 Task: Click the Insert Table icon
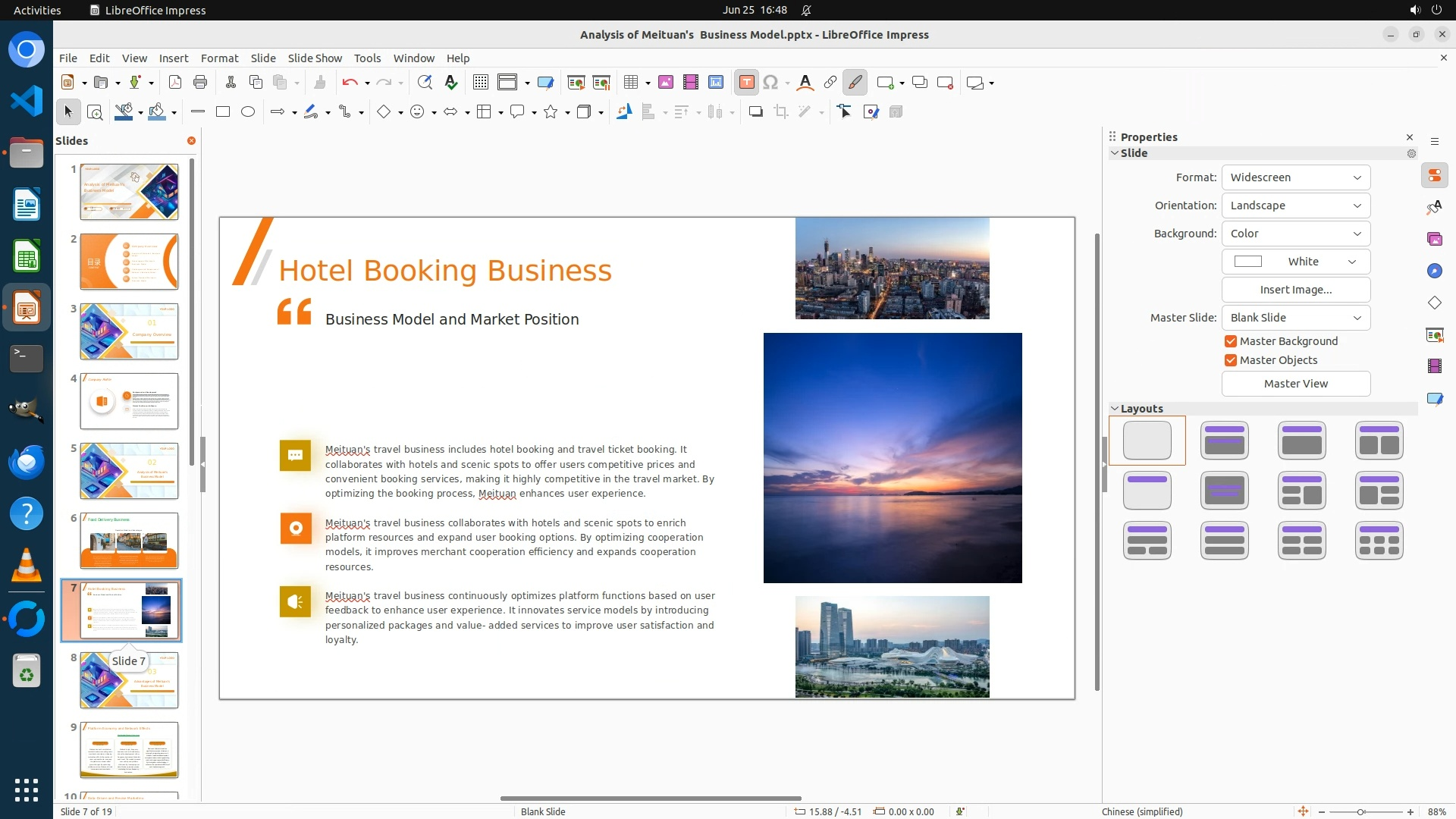click(x=630, y=83)
